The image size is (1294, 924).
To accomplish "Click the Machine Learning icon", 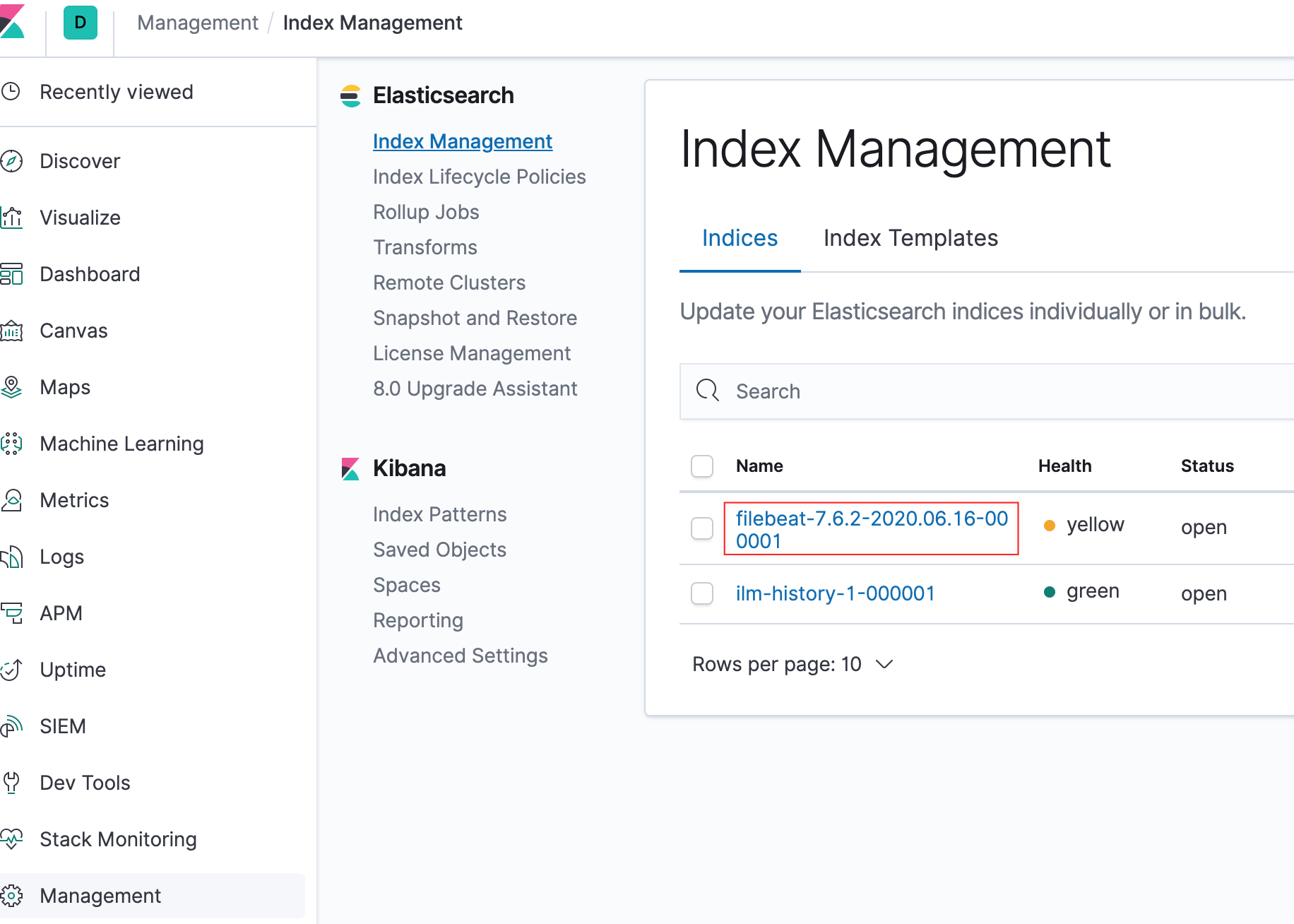I will pyautogui.click(x=11, y=444).
